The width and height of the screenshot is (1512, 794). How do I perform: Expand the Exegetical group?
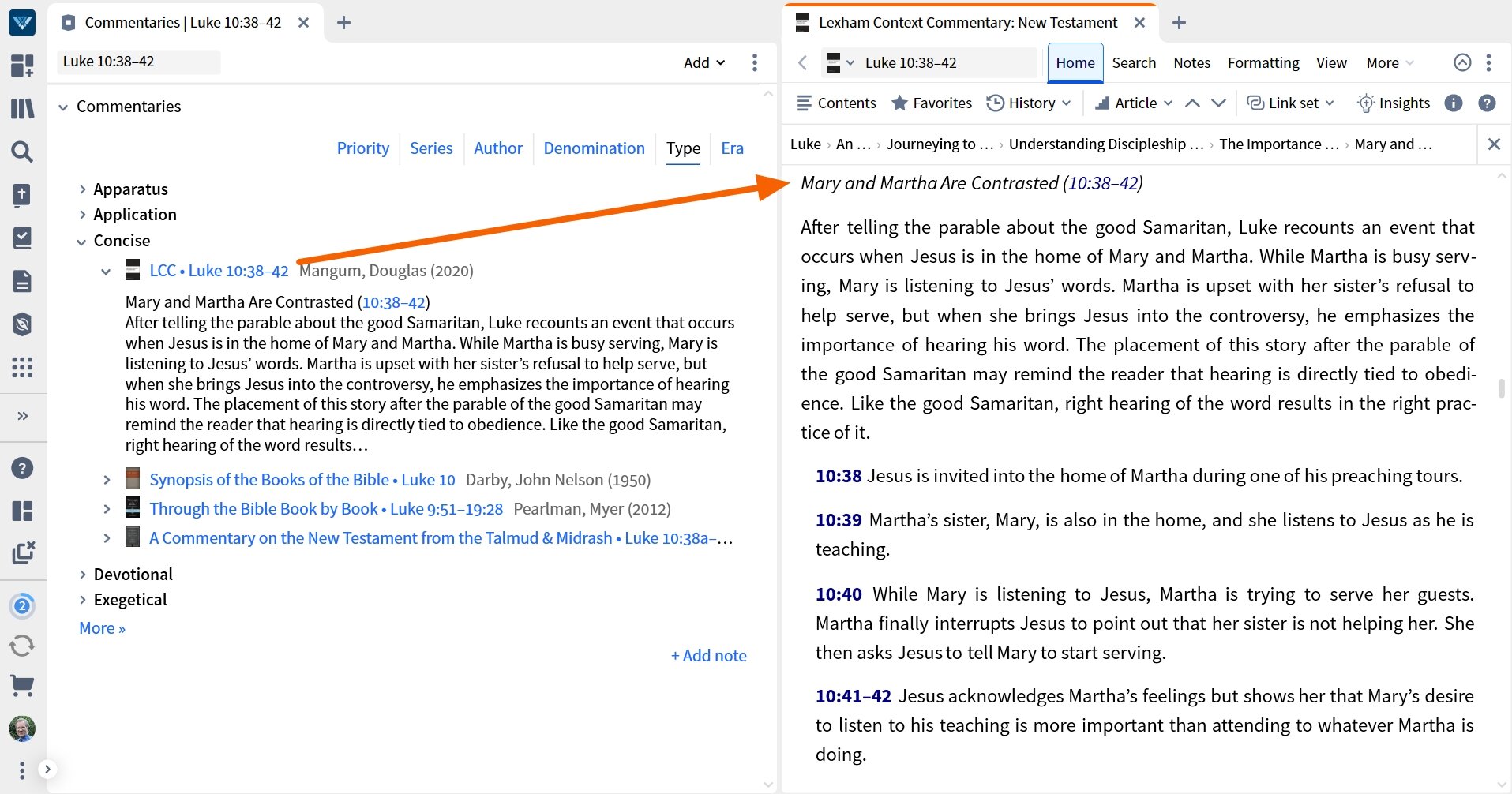[x=82, y=600]
